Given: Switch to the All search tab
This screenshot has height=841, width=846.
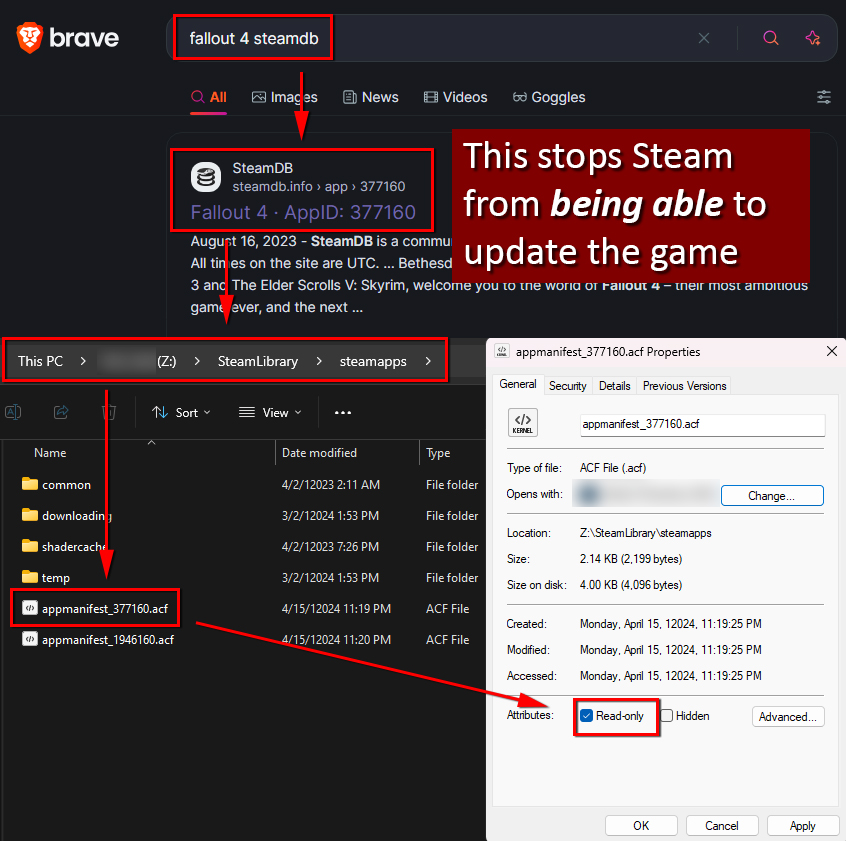Looking at the screenshot, I should 209,97.
